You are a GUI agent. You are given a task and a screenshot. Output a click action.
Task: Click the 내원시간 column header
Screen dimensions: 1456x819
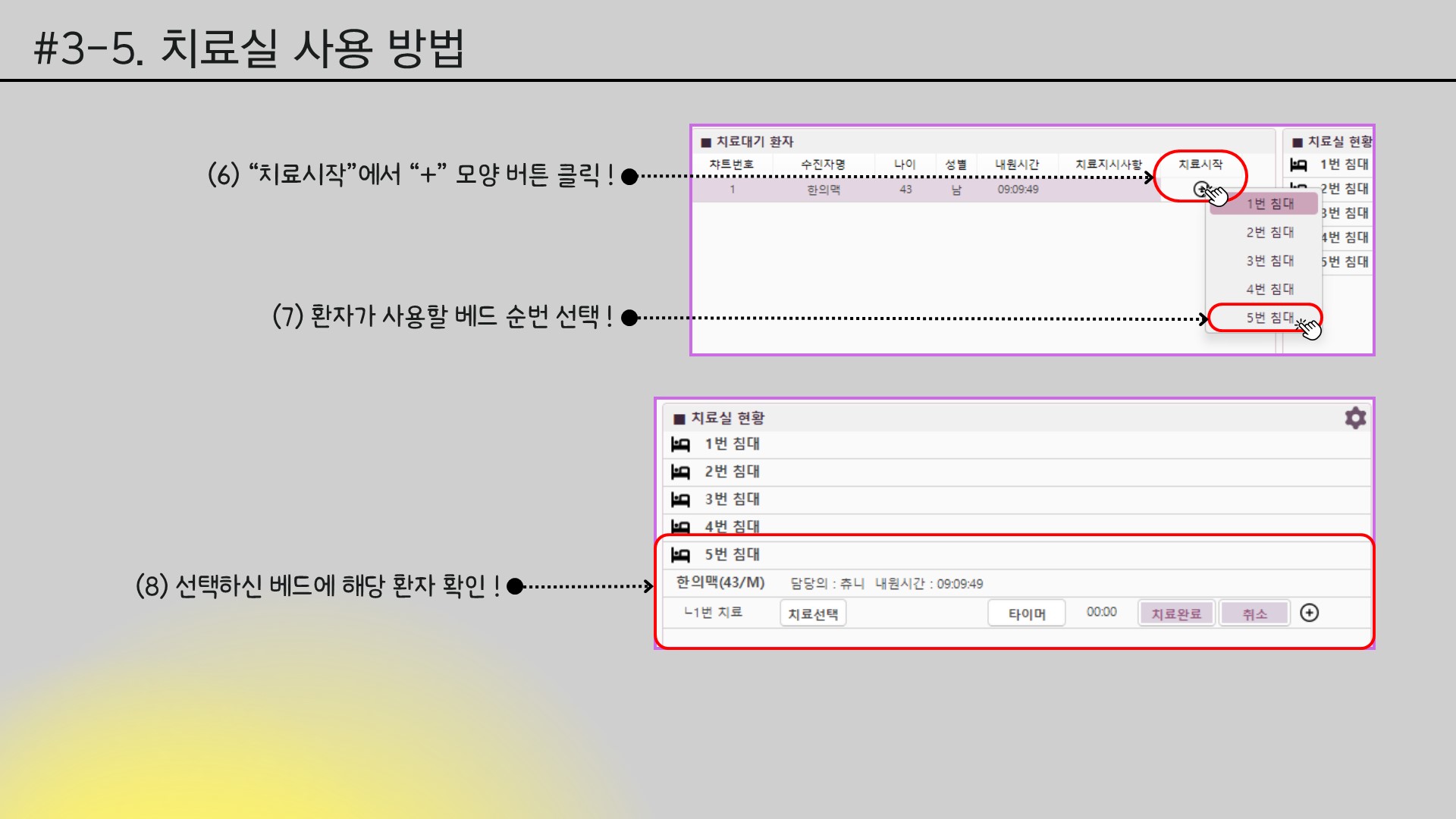pyautogui.click(x=1017, y=165)
